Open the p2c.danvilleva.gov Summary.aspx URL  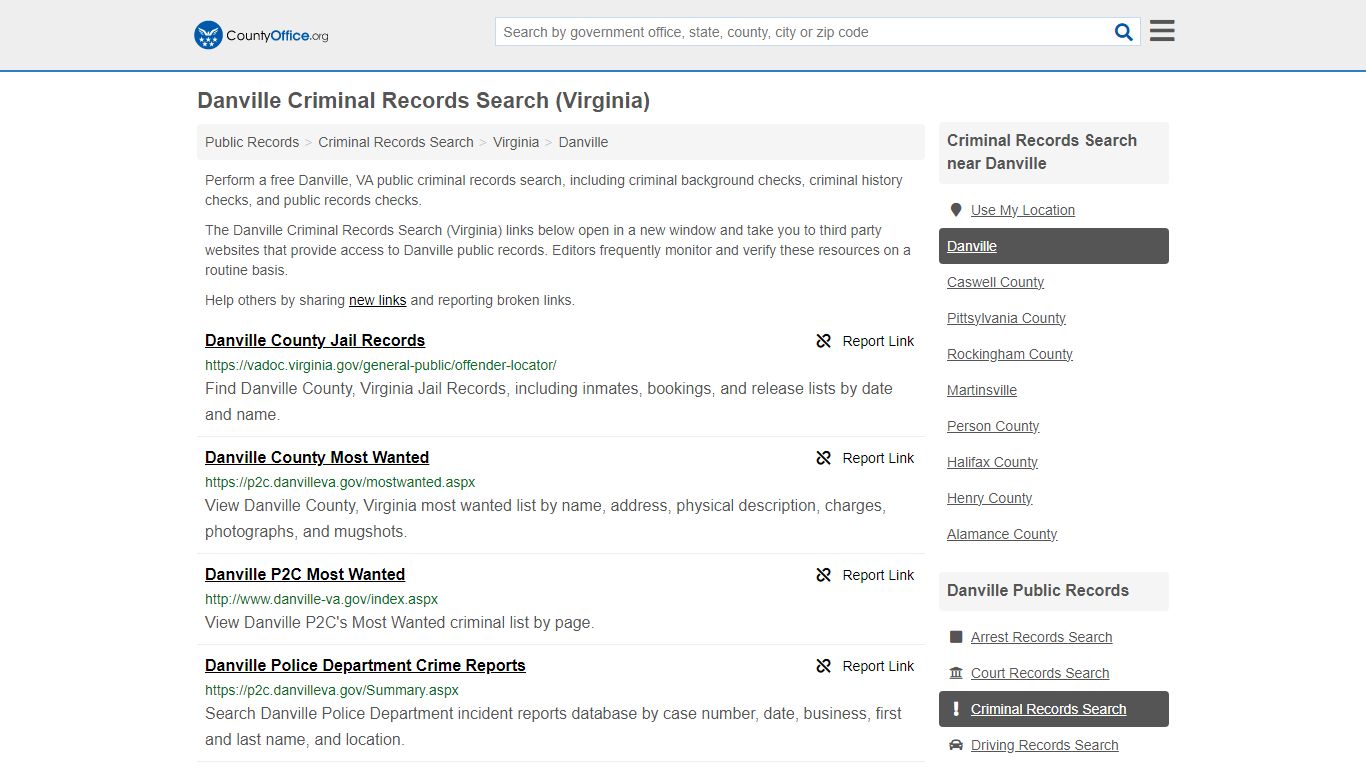point(332,690)
